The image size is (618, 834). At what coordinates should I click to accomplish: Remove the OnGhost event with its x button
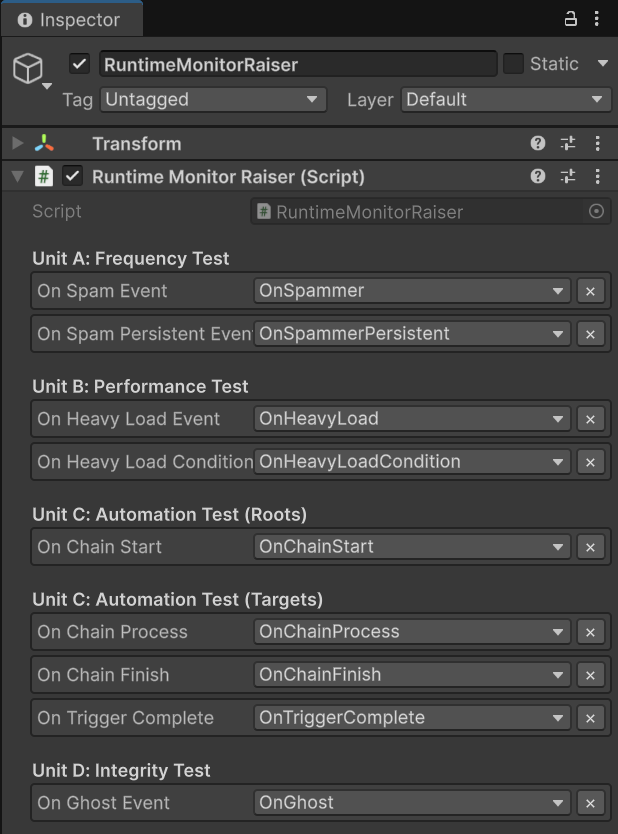[591, 803]
